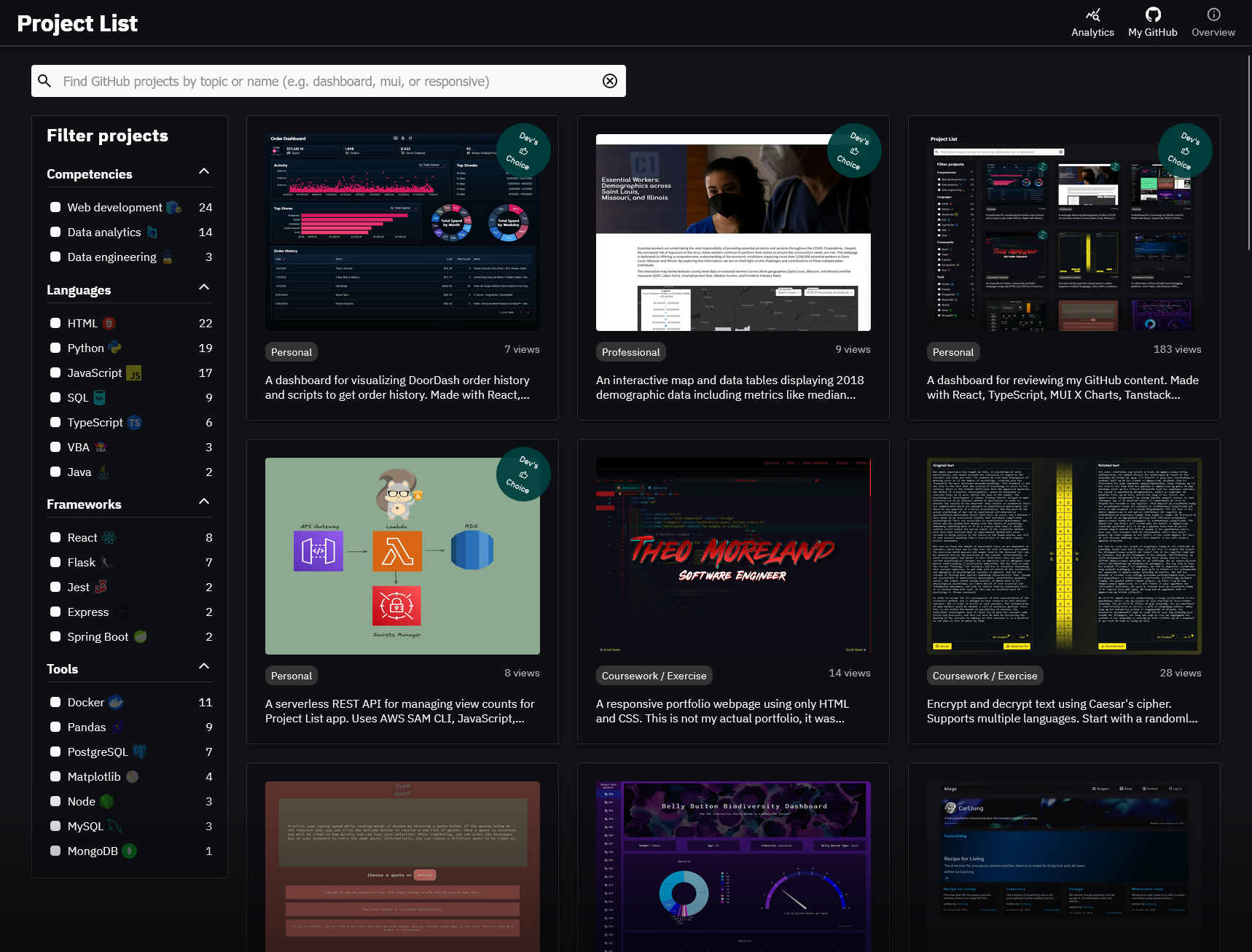Click the Professional tag on demographics card
Image resolution: width=1252 pixels, height=952 pixels.
[x=630, y=352]
